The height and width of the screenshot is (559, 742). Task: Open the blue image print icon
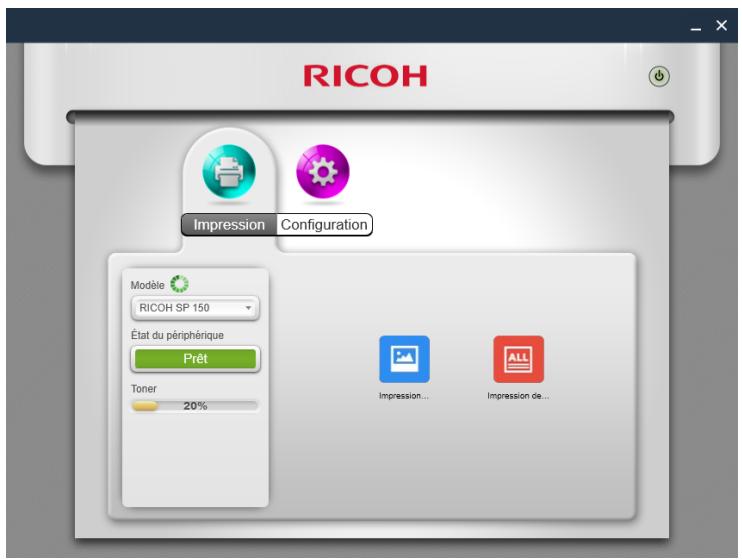(404, 359)
